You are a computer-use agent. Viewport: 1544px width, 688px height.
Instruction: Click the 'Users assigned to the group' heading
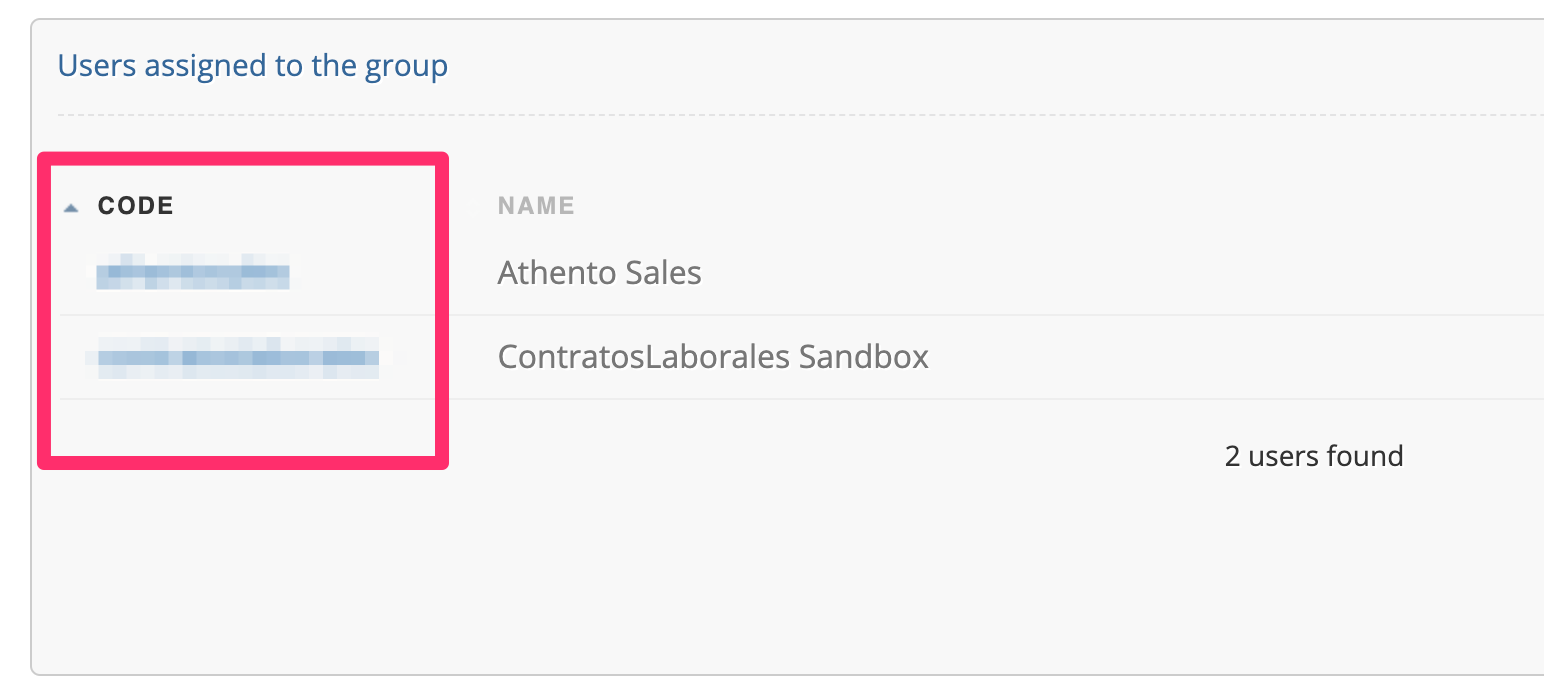pyautogui.click(x=252, y=66)
